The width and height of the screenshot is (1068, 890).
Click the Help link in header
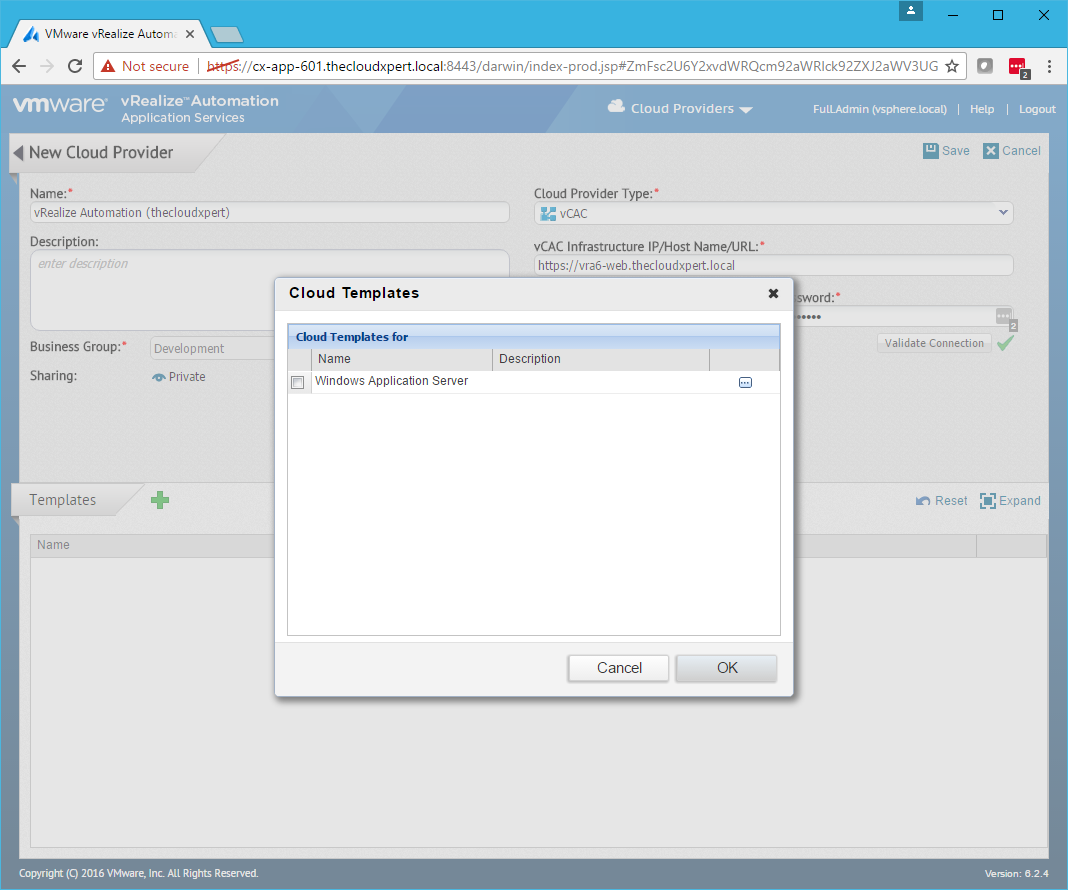[x=982, y=109]
